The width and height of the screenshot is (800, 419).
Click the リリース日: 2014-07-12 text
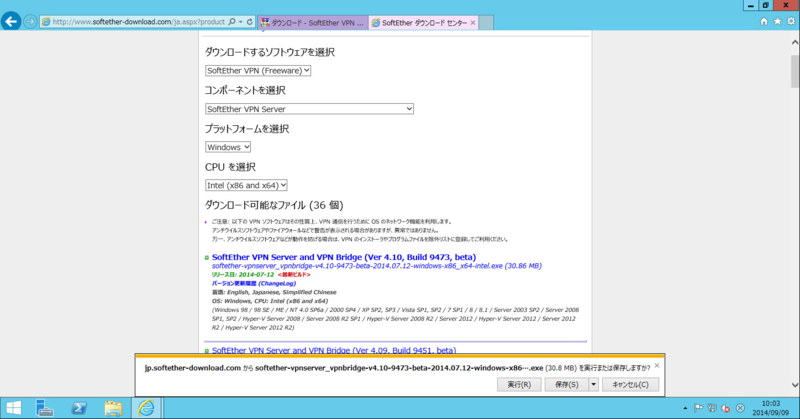(243, 275)
